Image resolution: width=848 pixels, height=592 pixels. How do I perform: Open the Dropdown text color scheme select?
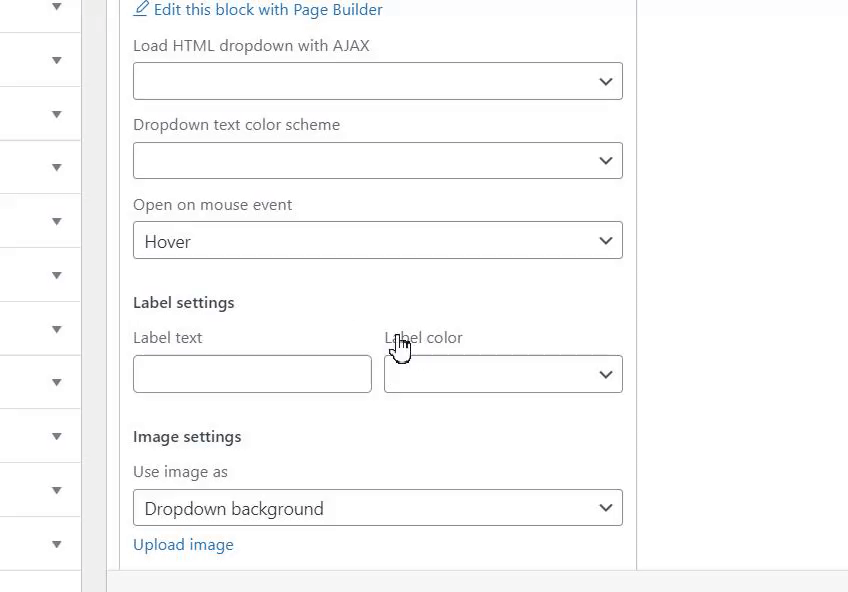coord(377,161)
